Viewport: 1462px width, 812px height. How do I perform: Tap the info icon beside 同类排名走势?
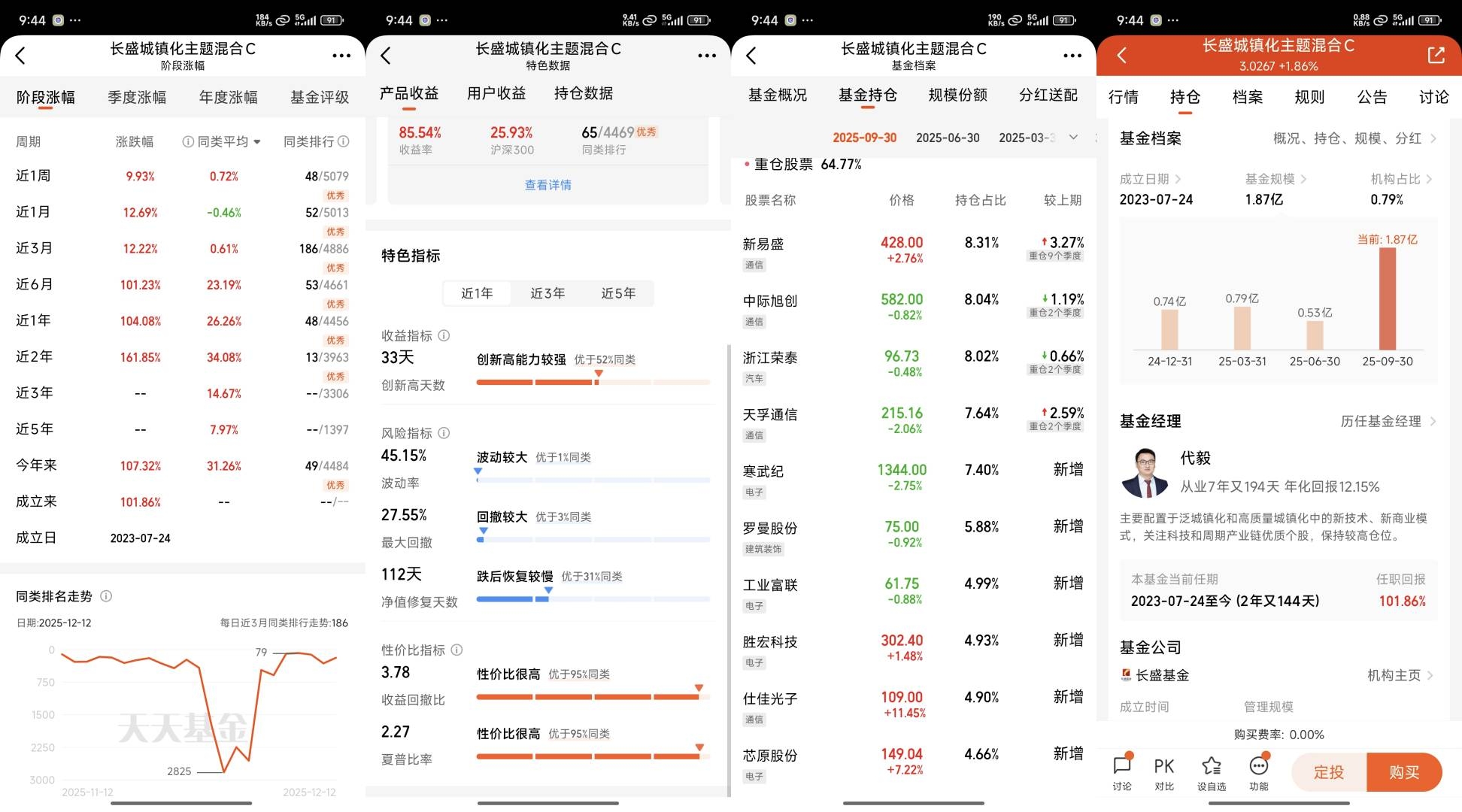106,596
